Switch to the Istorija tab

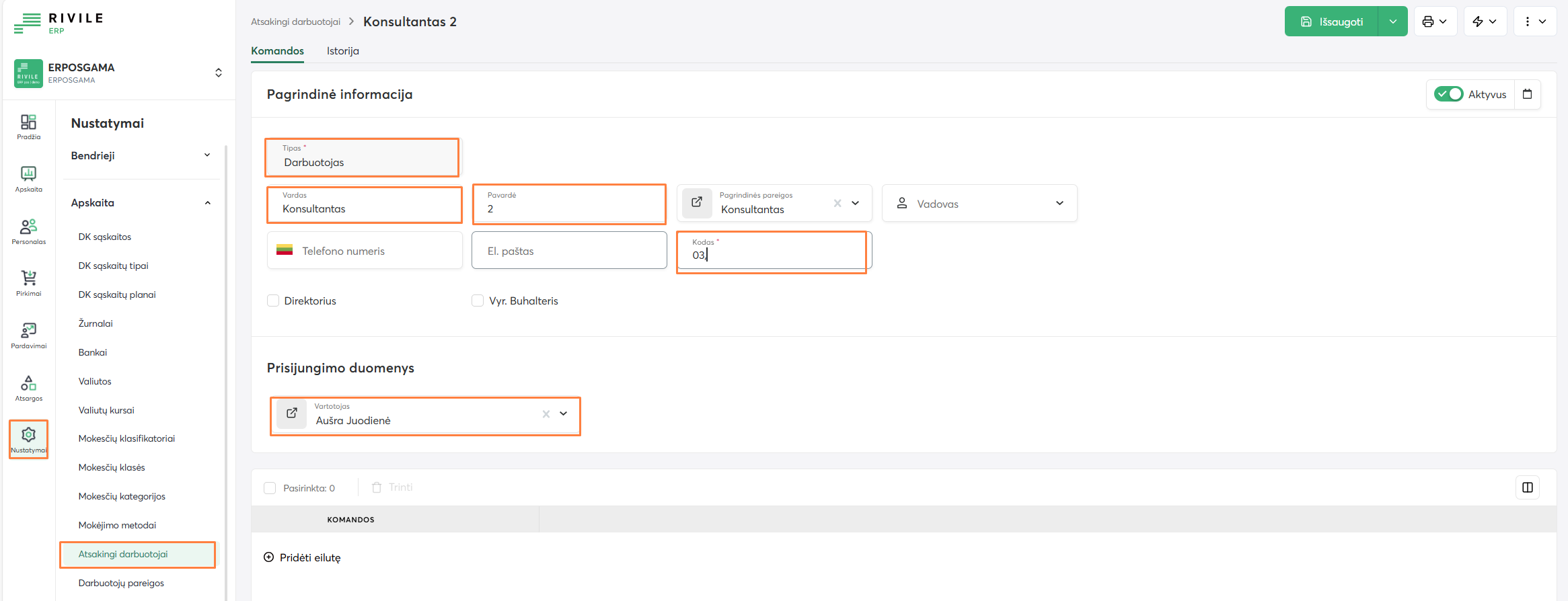pos(342,51)
